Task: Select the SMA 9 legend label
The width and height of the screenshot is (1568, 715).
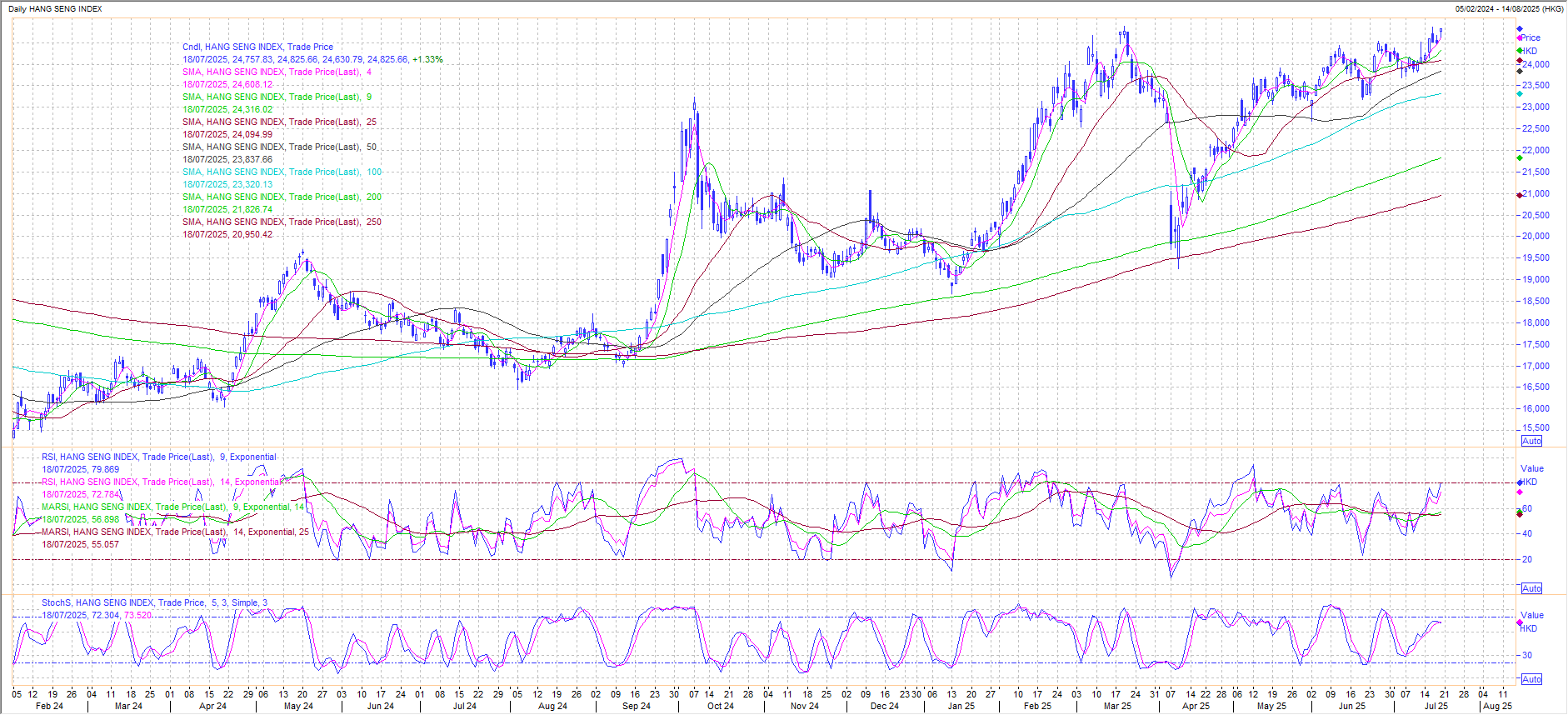Action: click(277, 97)
